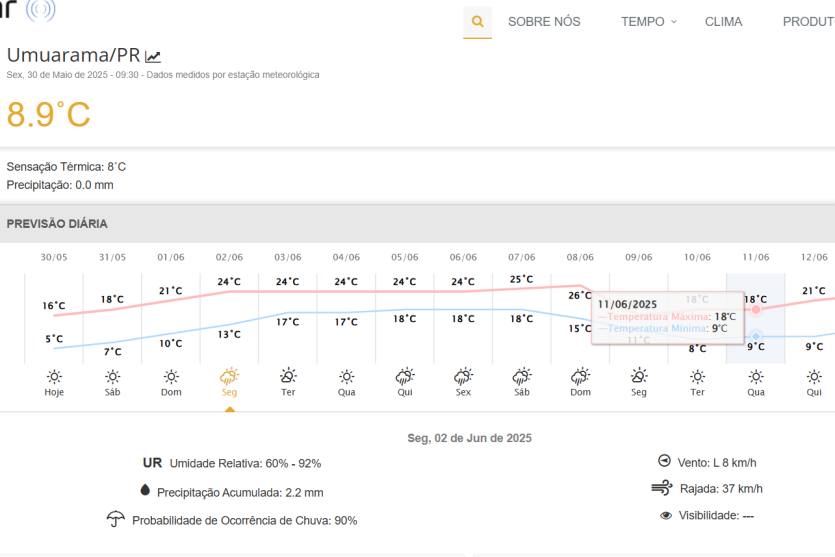The image size is (835, 557).
Task: Select the 11/06 max temperature point on chart
Action: coord(756,310)
